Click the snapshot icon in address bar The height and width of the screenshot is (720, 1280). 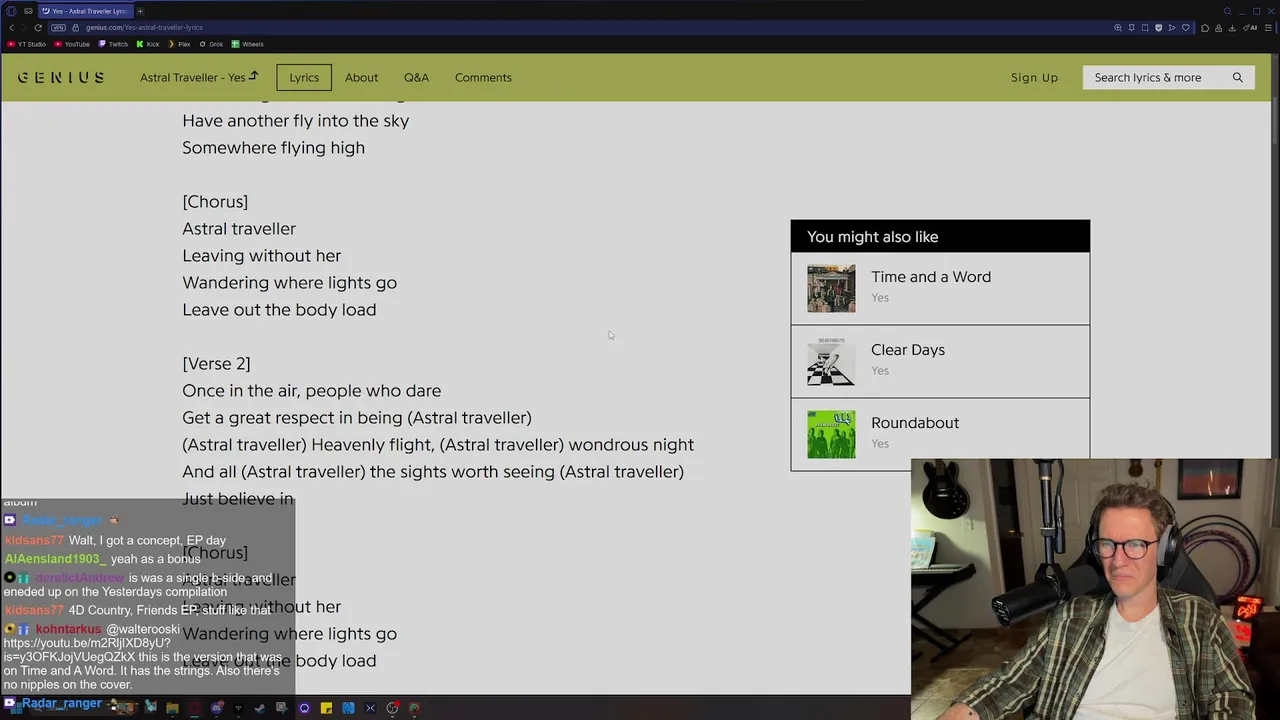[x=1145, y=28]
